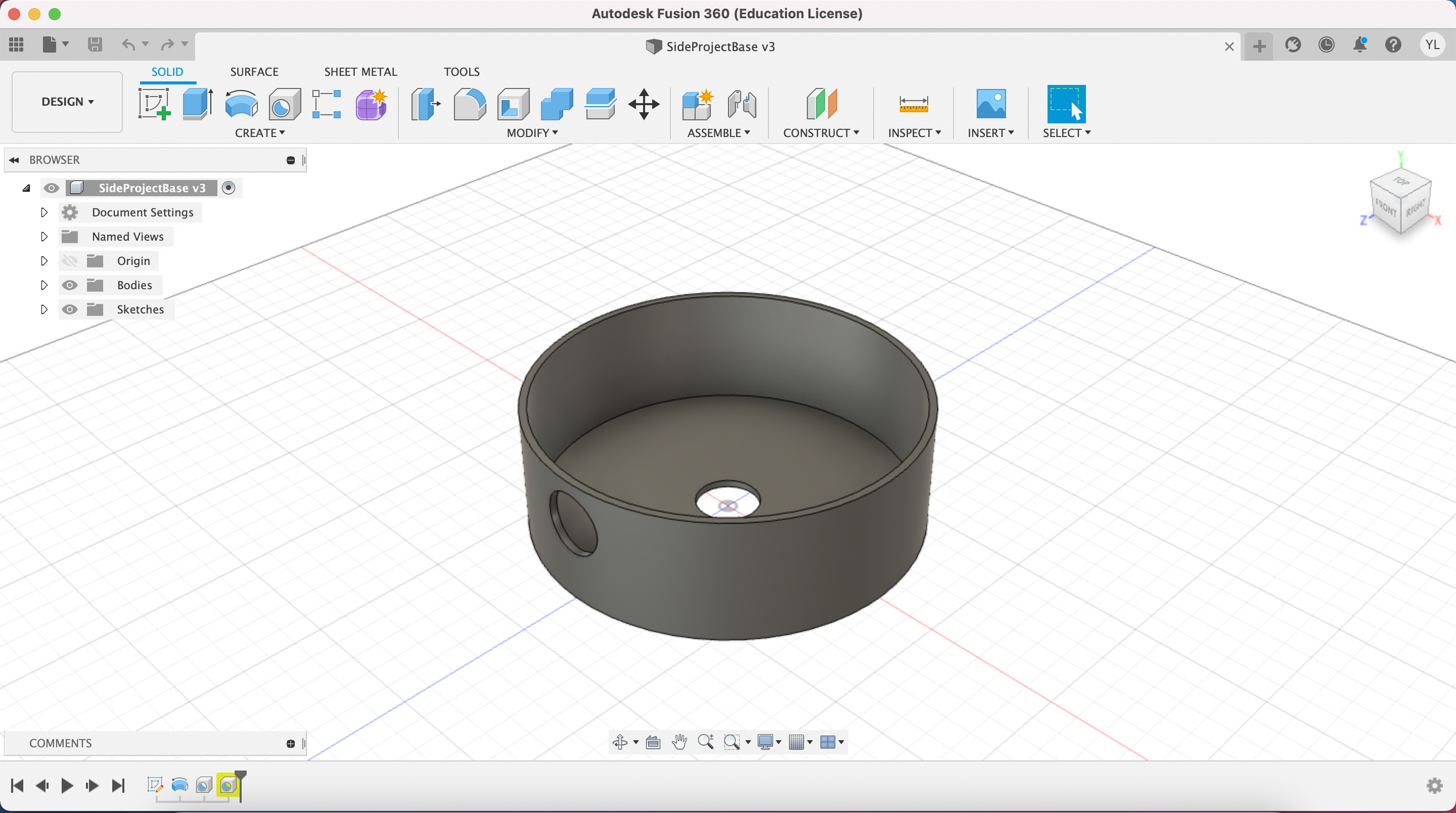Click the Play button in timeline

coord(67,786)
